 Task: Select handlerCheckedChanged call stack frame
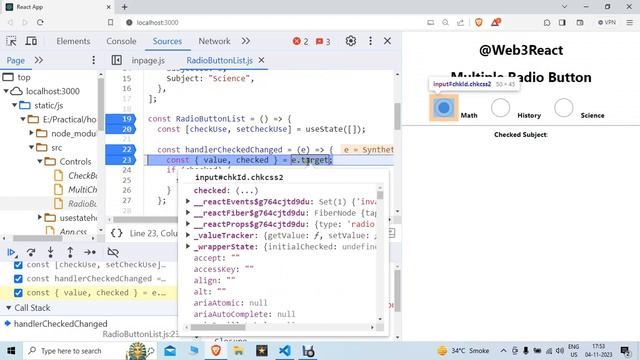60,324
